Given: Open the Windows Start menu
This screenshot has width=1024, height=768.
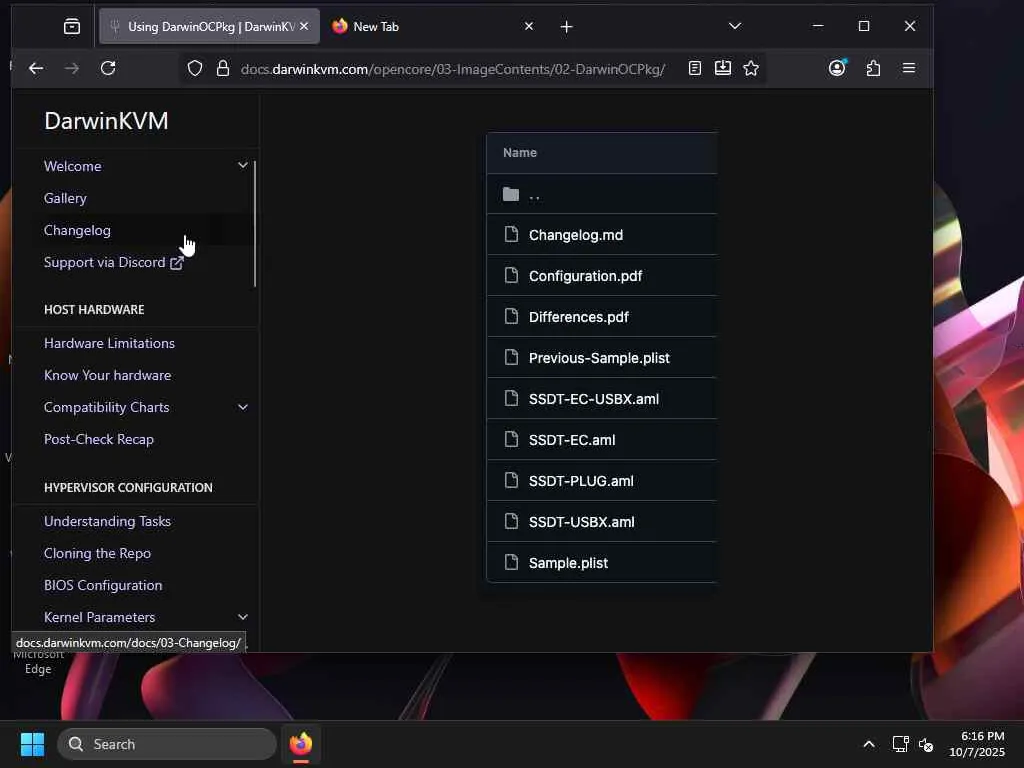Looking at the screenshot, I should point(32,744).
